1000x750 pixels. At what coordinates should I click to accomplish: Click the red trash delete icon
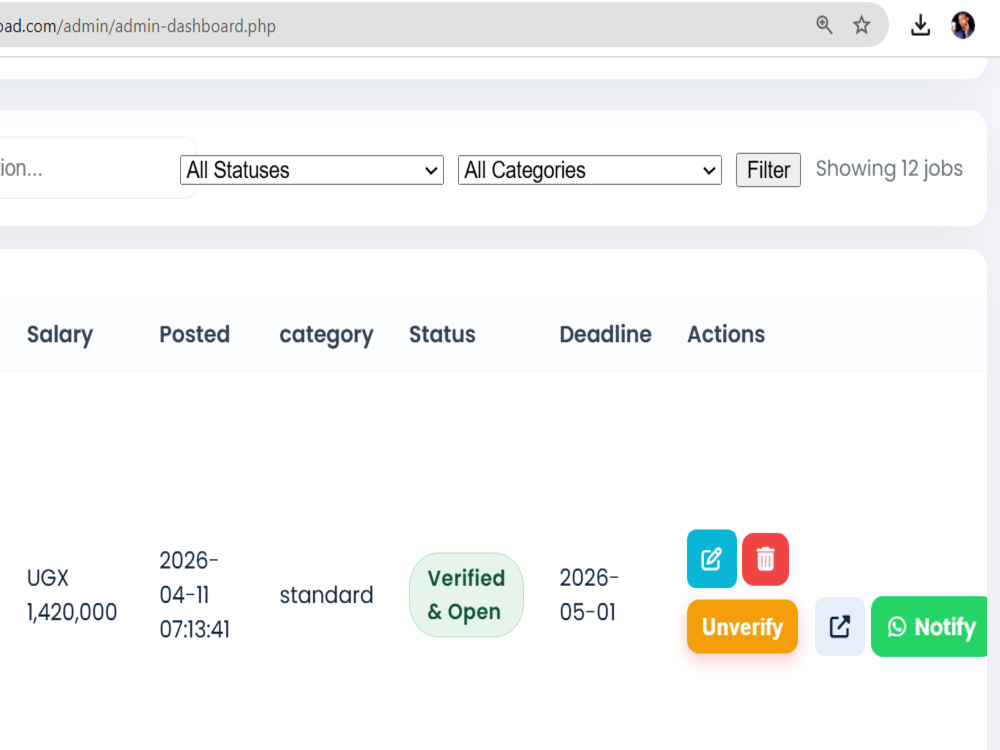(x=765, y=559)
